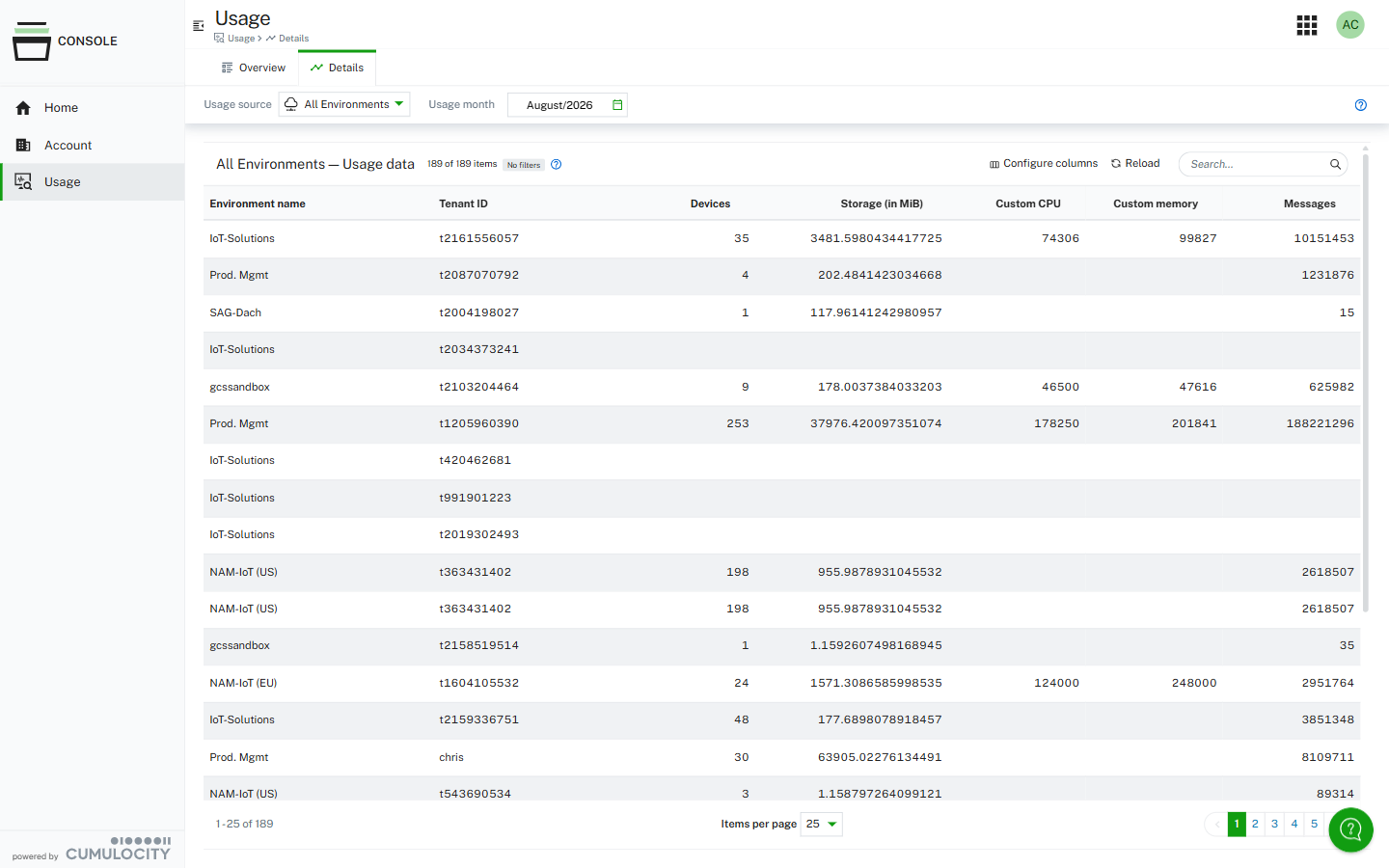
Task: Go to page 3 of results
Action: point(1274,824)
